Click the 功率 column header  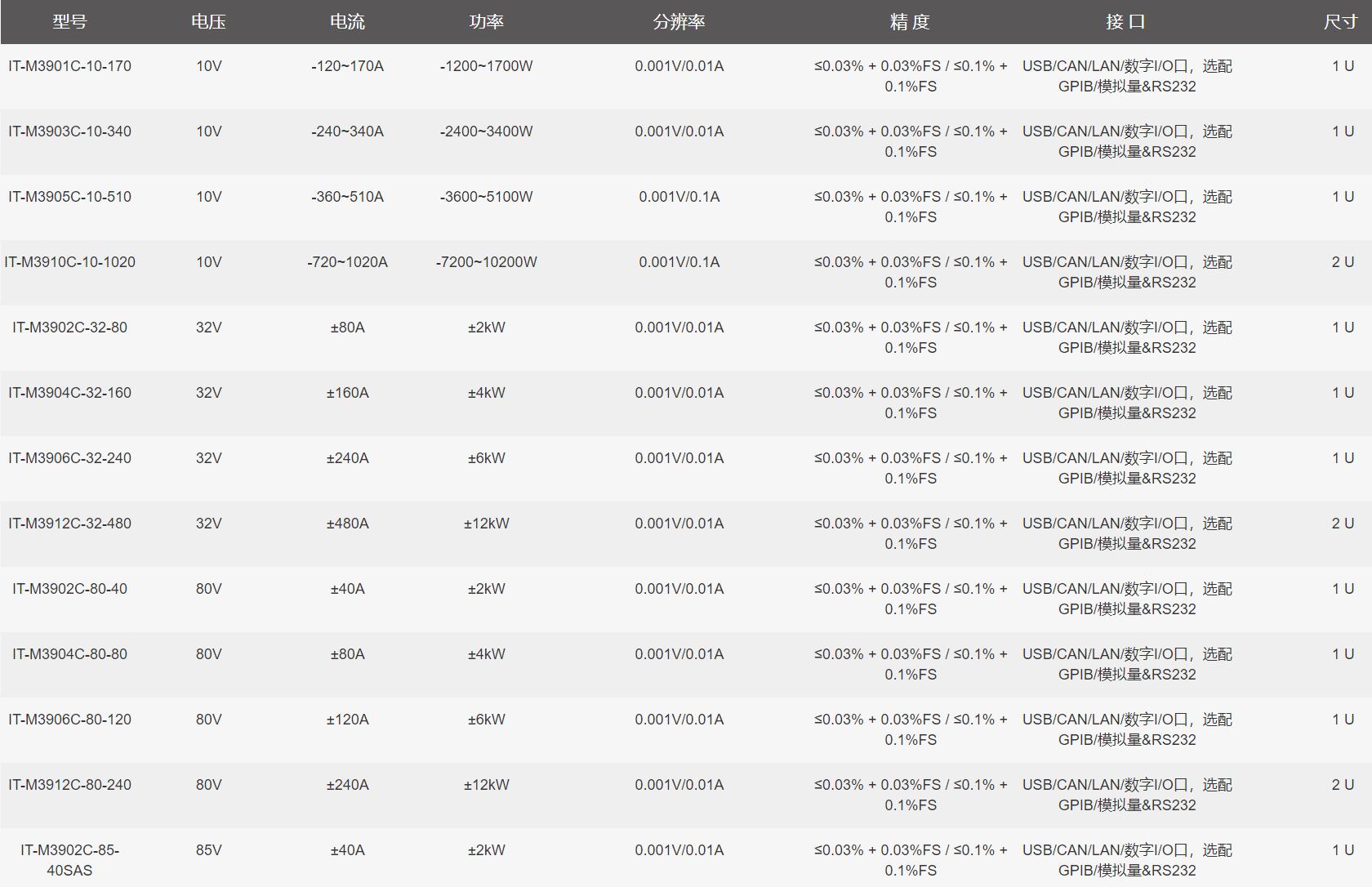(486, 22)
